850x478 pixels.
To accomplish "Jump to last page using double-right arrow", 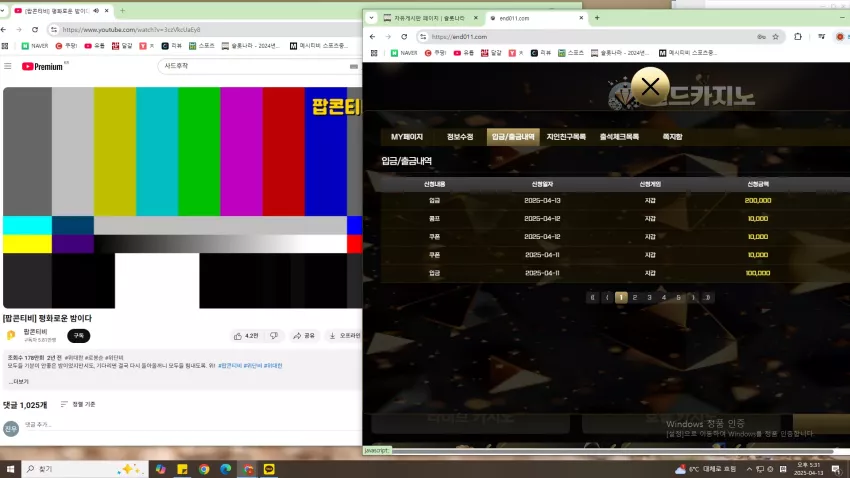I will pos(707,298).
